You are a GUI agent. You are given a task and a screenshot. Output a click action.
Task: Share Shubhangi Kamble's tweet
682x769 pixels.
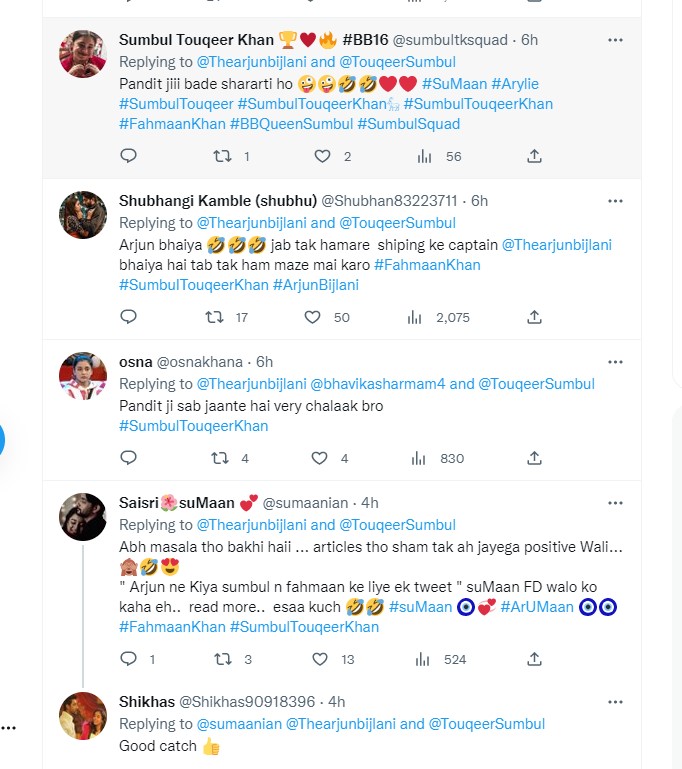(534, 317)
